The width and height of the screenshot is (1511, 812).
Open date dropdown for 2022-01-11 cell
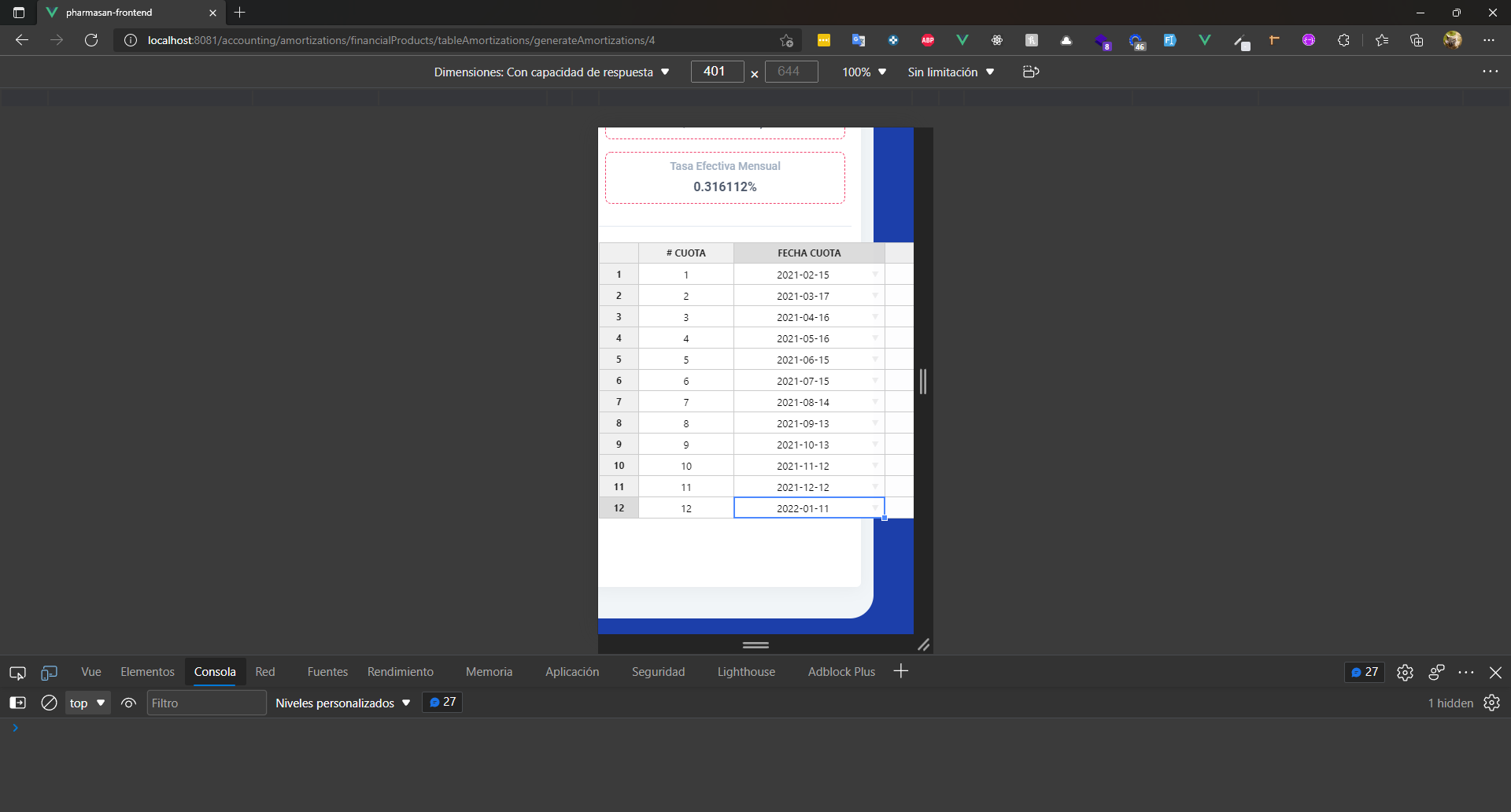point(875,507)
